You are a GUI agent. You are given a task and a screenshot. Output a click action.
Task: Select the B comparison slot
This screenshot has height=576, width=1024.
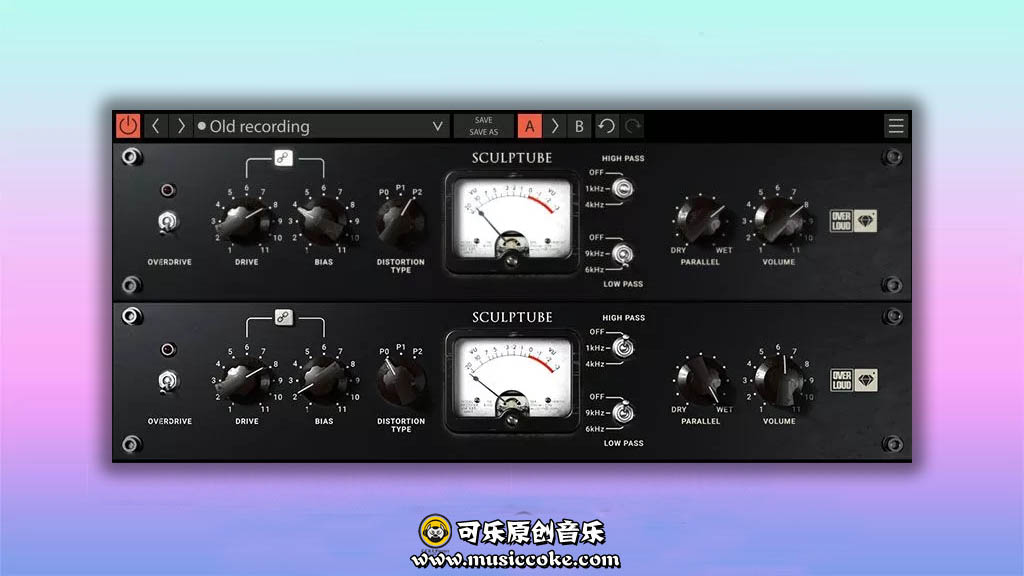click(x=579, y=126)
